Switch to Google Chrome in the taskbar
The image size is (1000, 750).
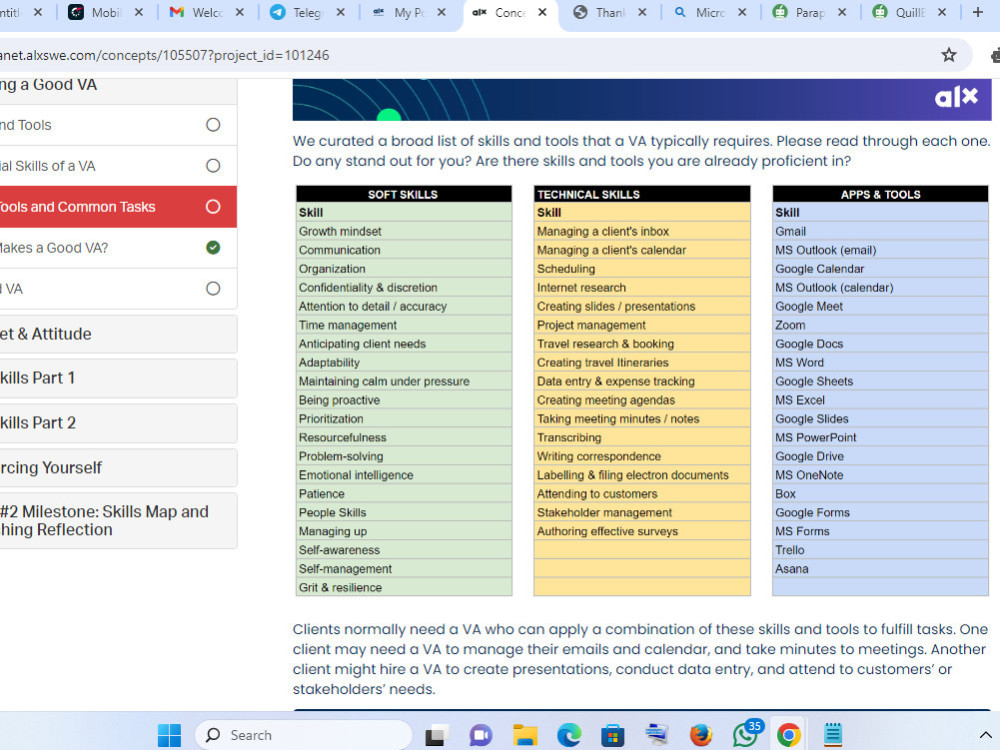pyautogui.click(x=788, y=735)
